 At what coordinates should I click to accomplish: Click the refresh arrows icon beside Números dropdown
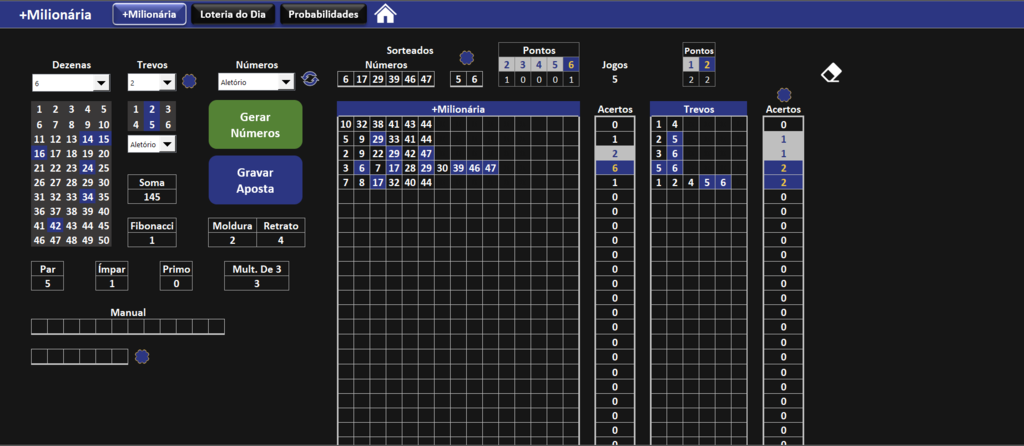click(x=310, y=80)
